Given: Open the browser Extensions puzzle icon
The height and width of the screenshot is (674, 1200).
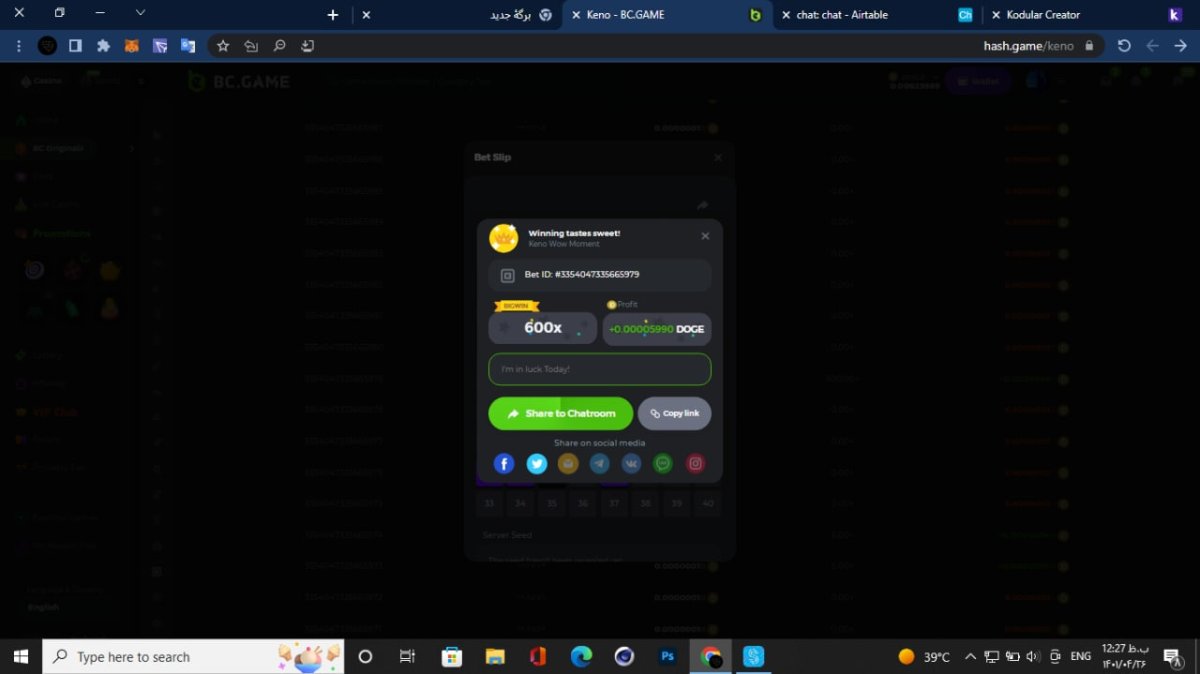Looking at the screenshot, I should [103, 46].
